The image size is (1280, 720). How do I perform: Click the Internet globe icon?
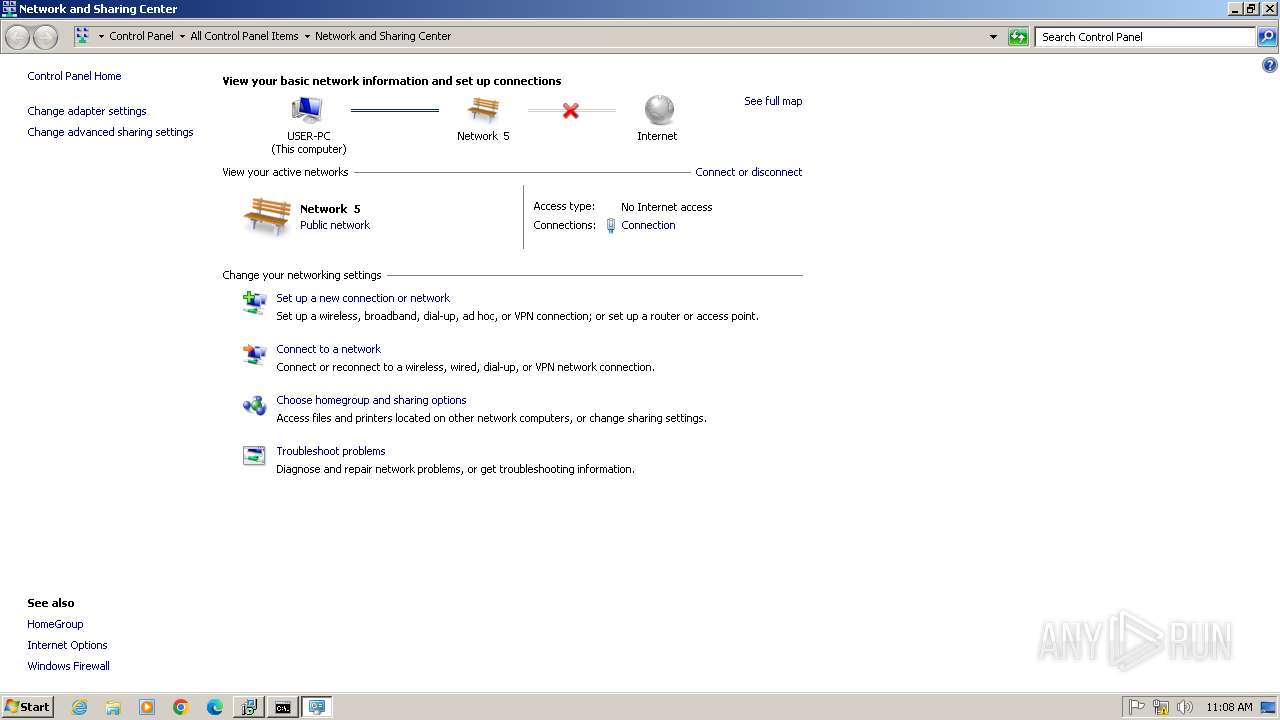(x=659, y=109)
